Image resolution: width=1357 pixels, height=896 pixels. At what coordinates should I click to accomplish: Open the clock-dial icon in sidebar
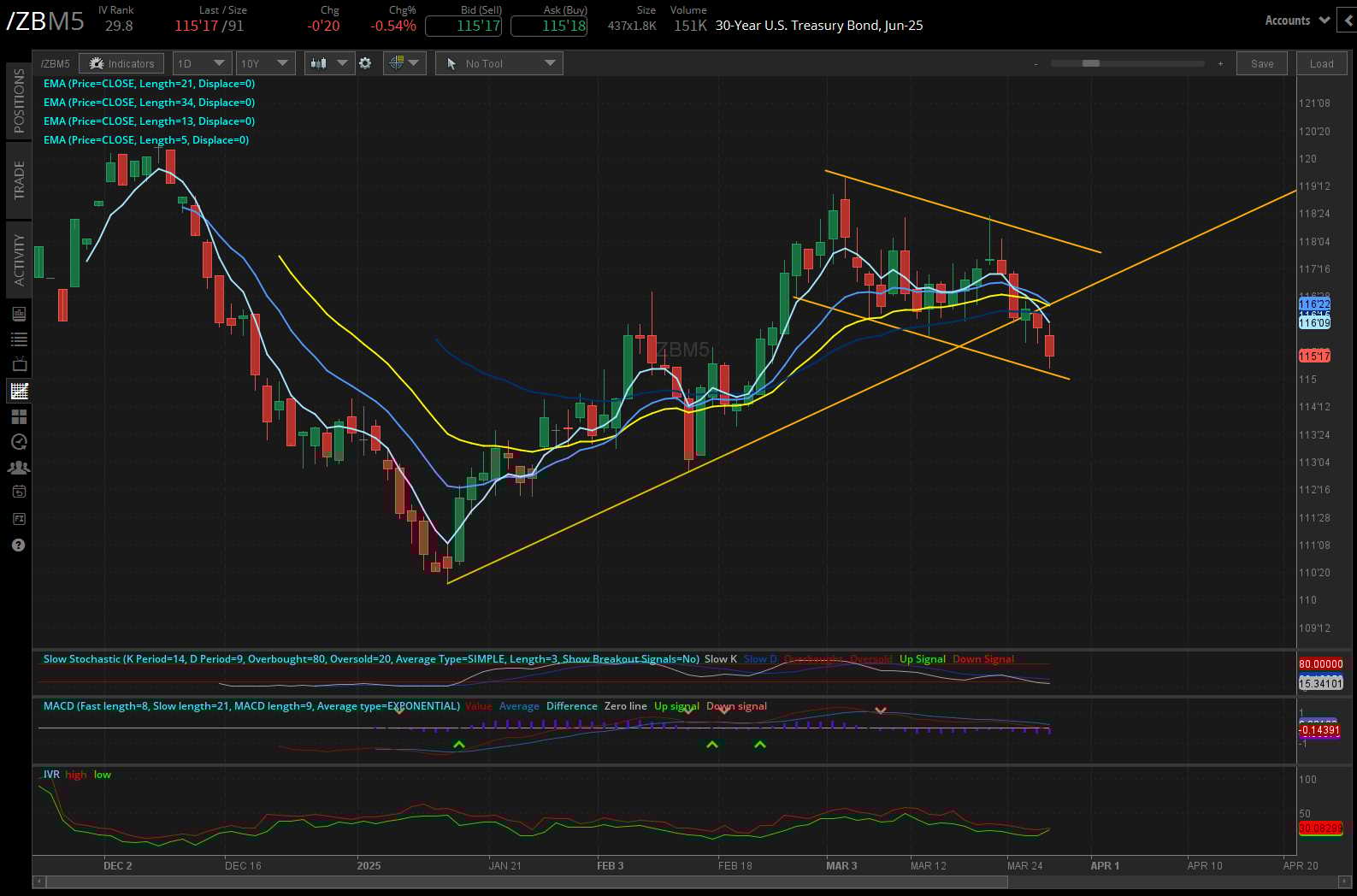(18, 442)
